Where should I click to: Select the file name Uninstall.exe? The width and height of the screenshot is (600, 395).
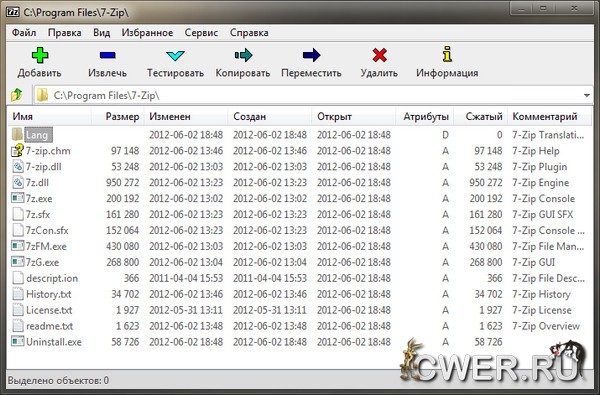click(54, 342)
